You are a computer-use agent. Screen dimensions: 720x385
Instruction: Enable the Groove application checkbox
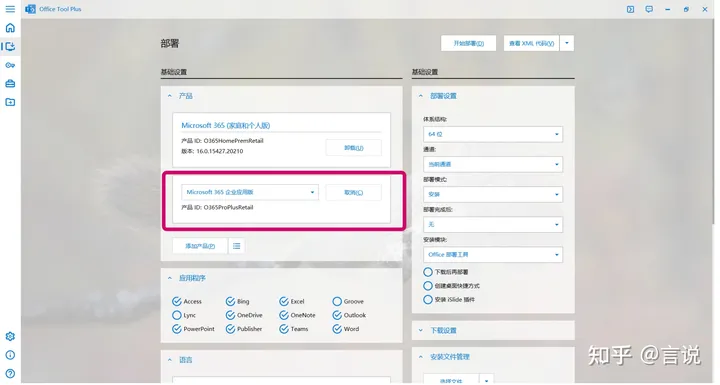[x=337, y=301]
